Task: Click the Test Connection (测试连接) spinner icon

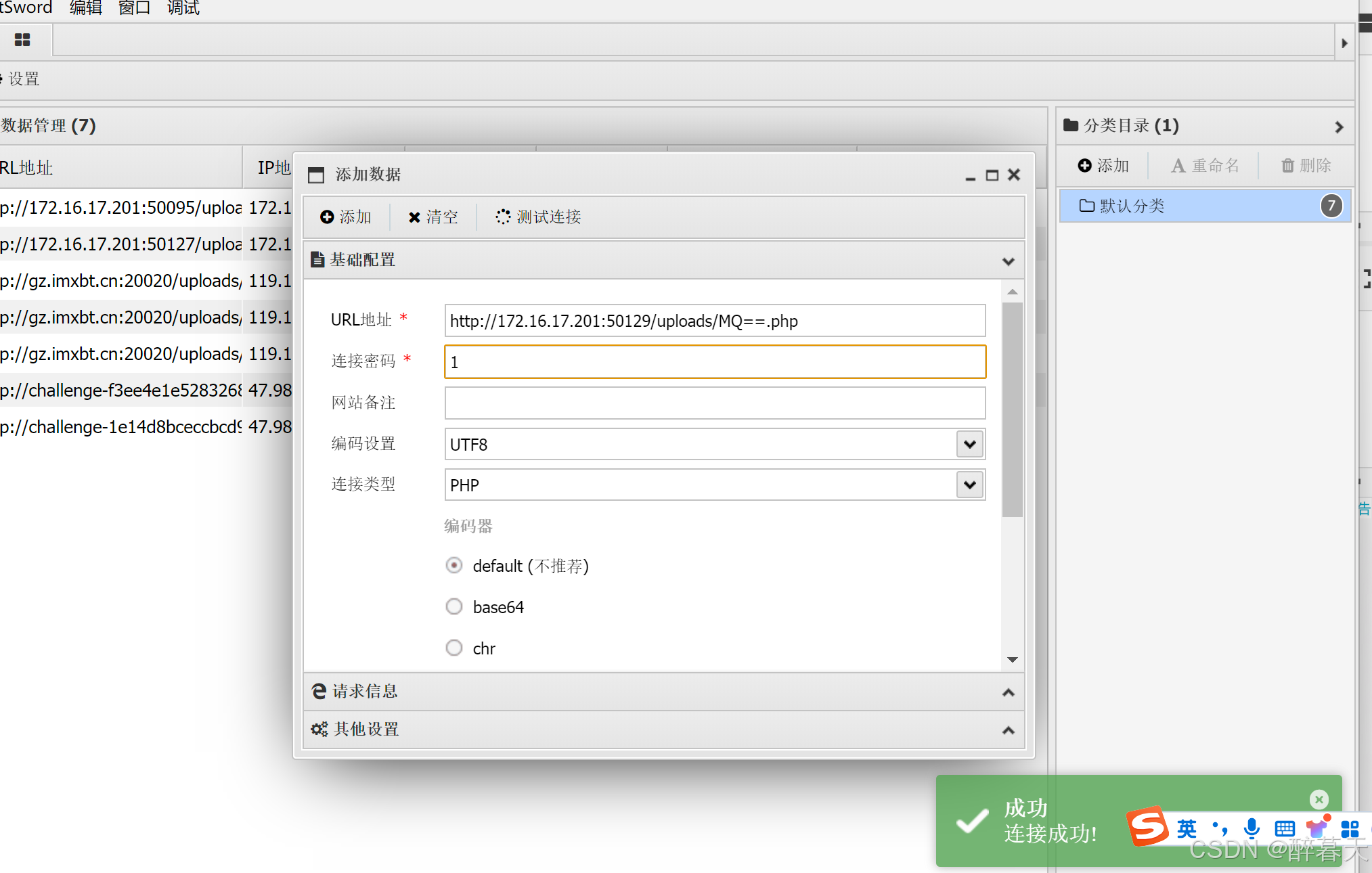Action: point(503,217)
